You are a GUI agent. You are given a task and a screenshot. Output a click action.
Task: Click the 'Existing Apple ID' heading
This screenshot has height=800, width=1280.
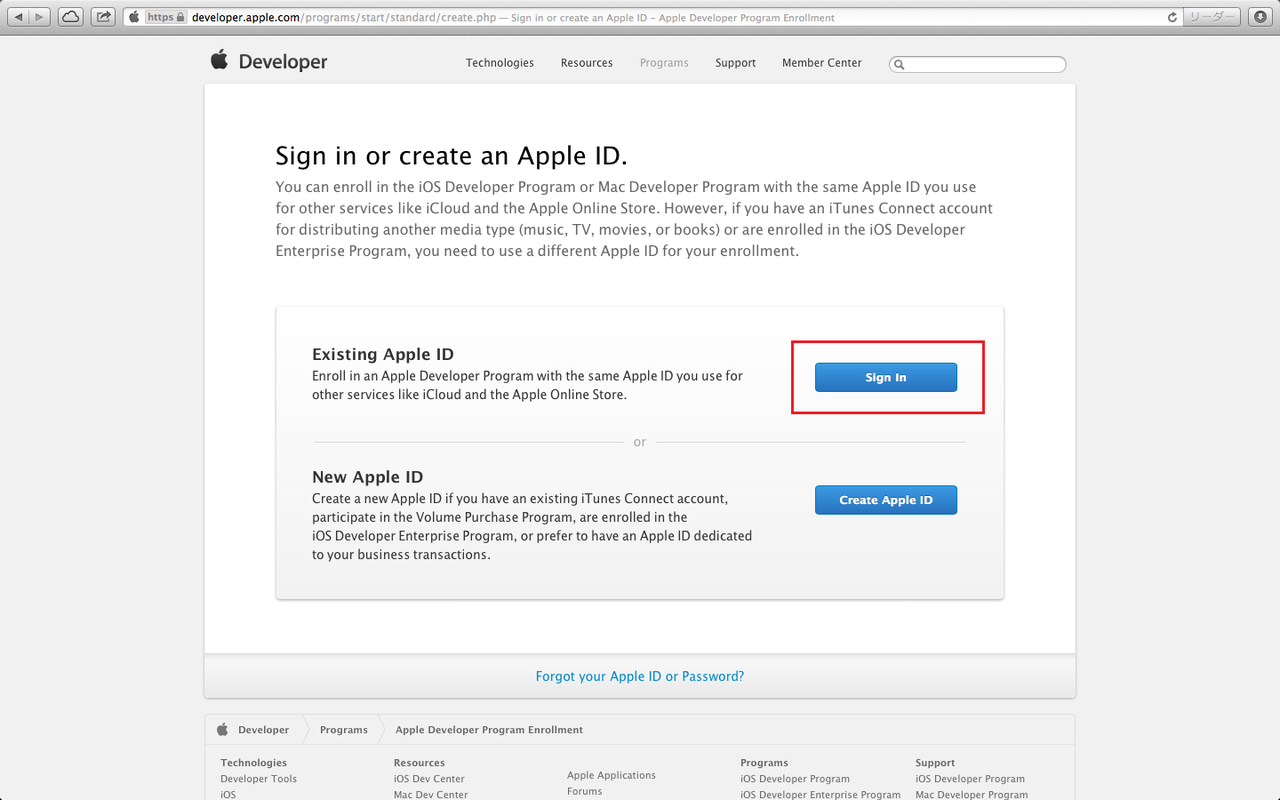tap(383, 354)
